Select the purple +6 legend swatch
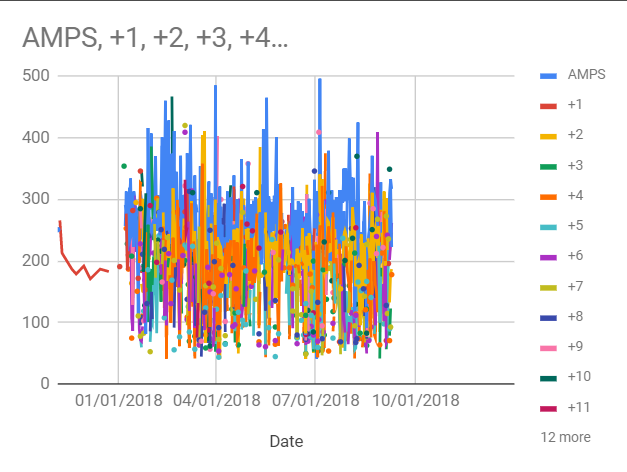627x472 pixels. (548, 256)
